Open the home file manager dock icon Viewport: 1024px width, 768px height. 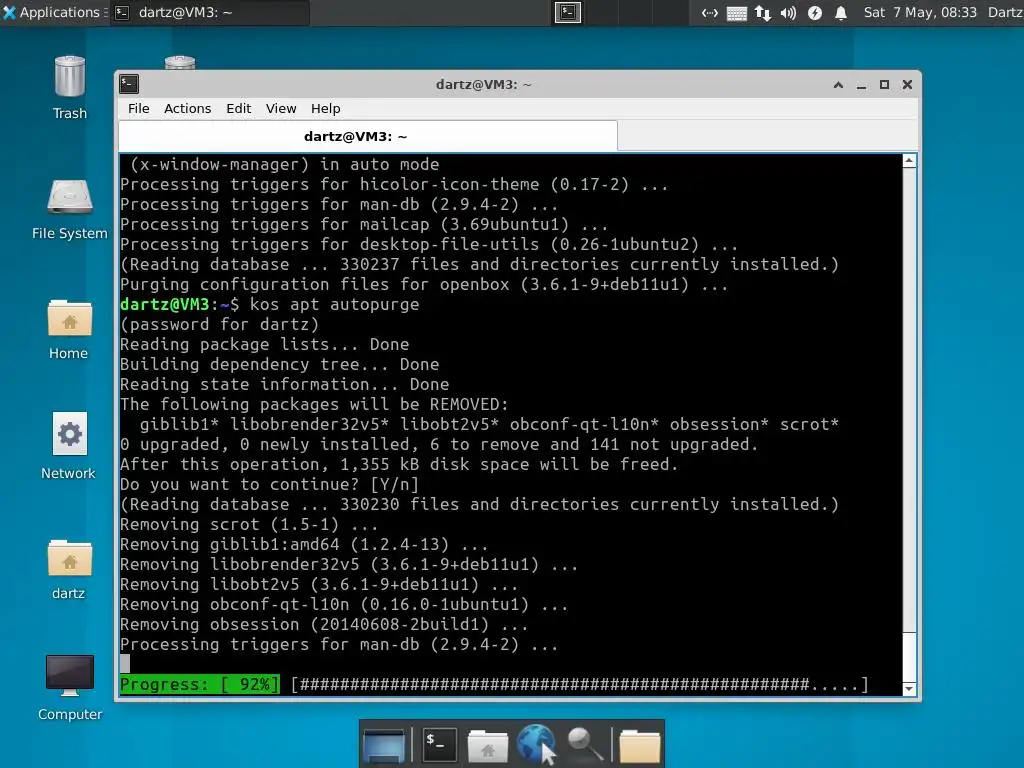[488, 746]
